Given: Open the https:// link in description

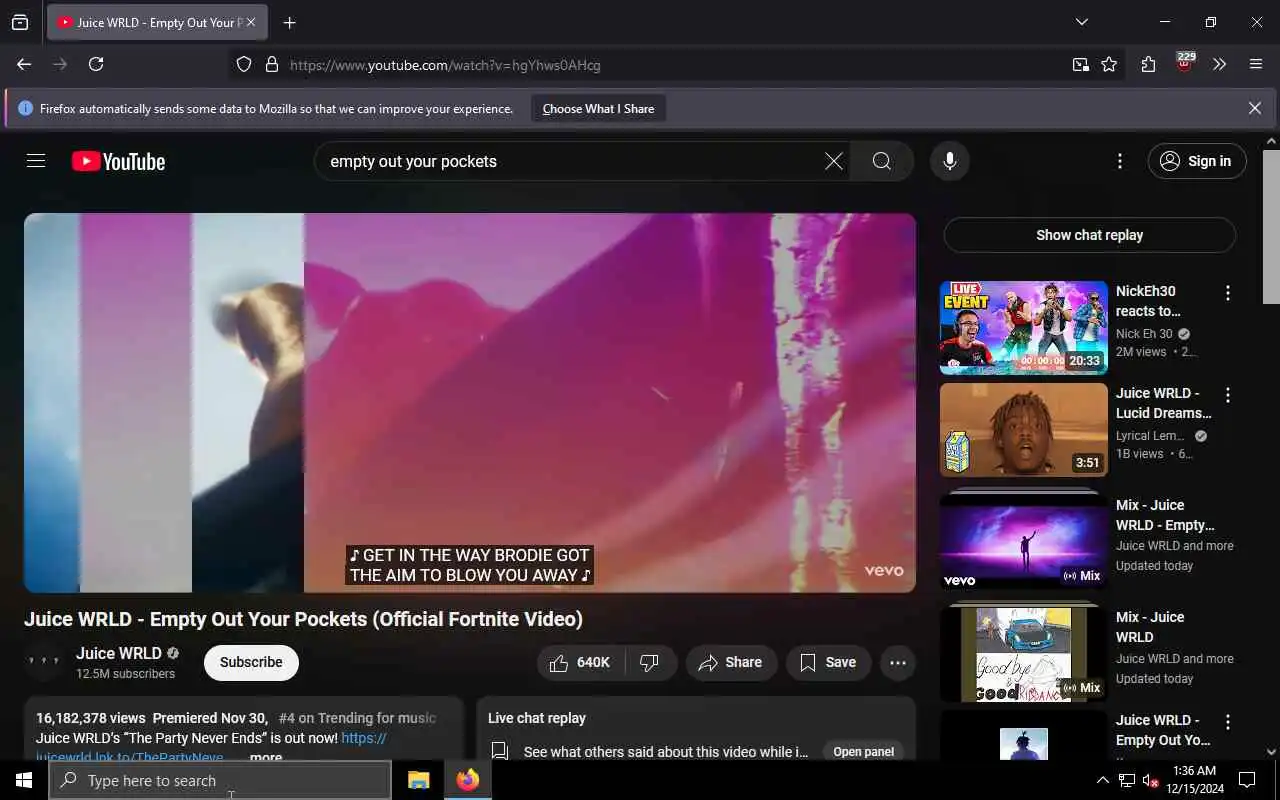Looking at the screenshot, I should 364,738.
